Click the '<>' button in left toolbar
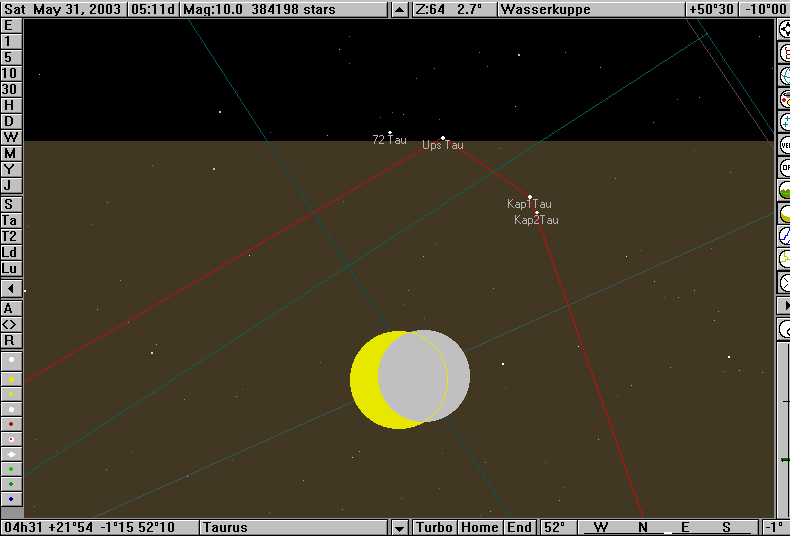This screenshot has height=536, width=790. [x=10, y=324]
